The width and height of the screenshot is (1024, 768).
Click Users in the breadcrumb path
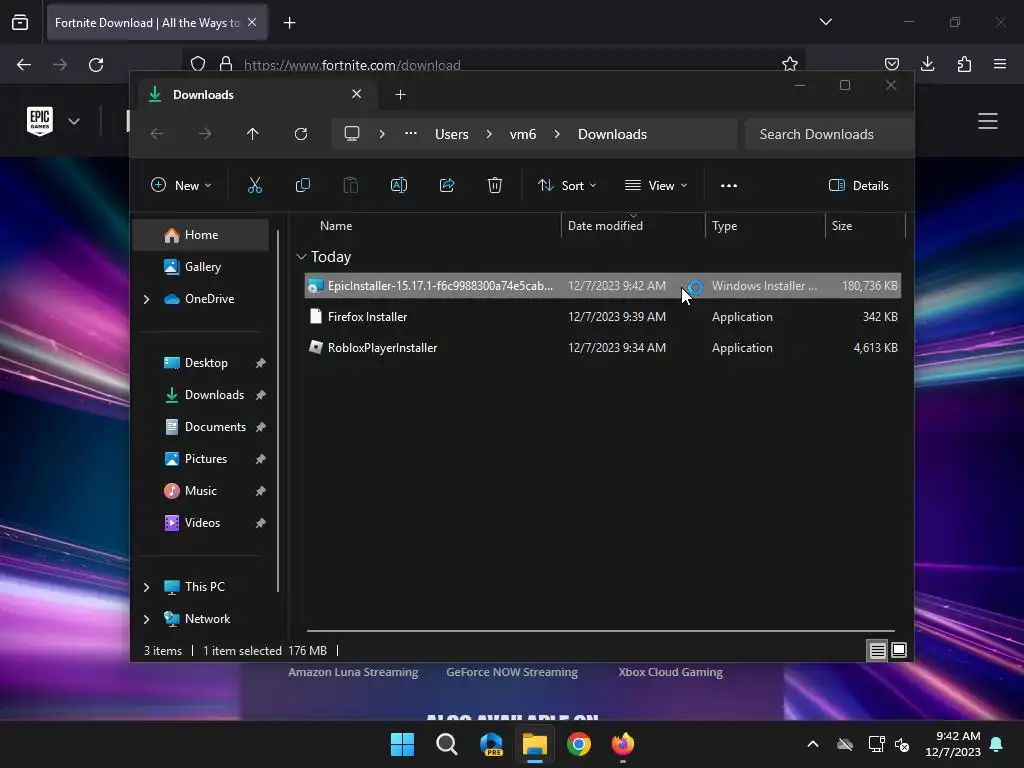452,134
